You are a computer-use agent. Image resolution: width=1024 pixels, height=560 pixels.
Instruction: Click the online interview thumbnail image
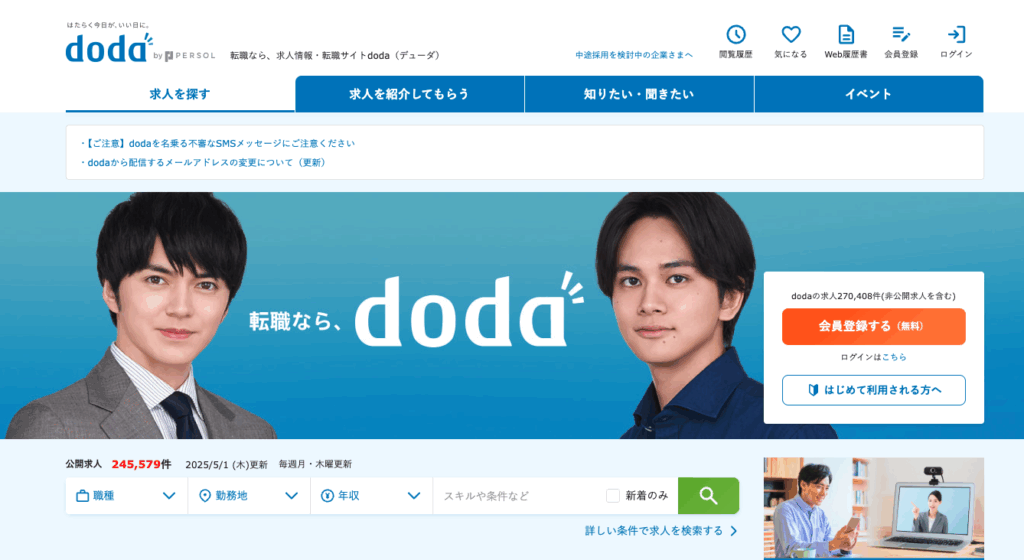[x=874, y=508]
